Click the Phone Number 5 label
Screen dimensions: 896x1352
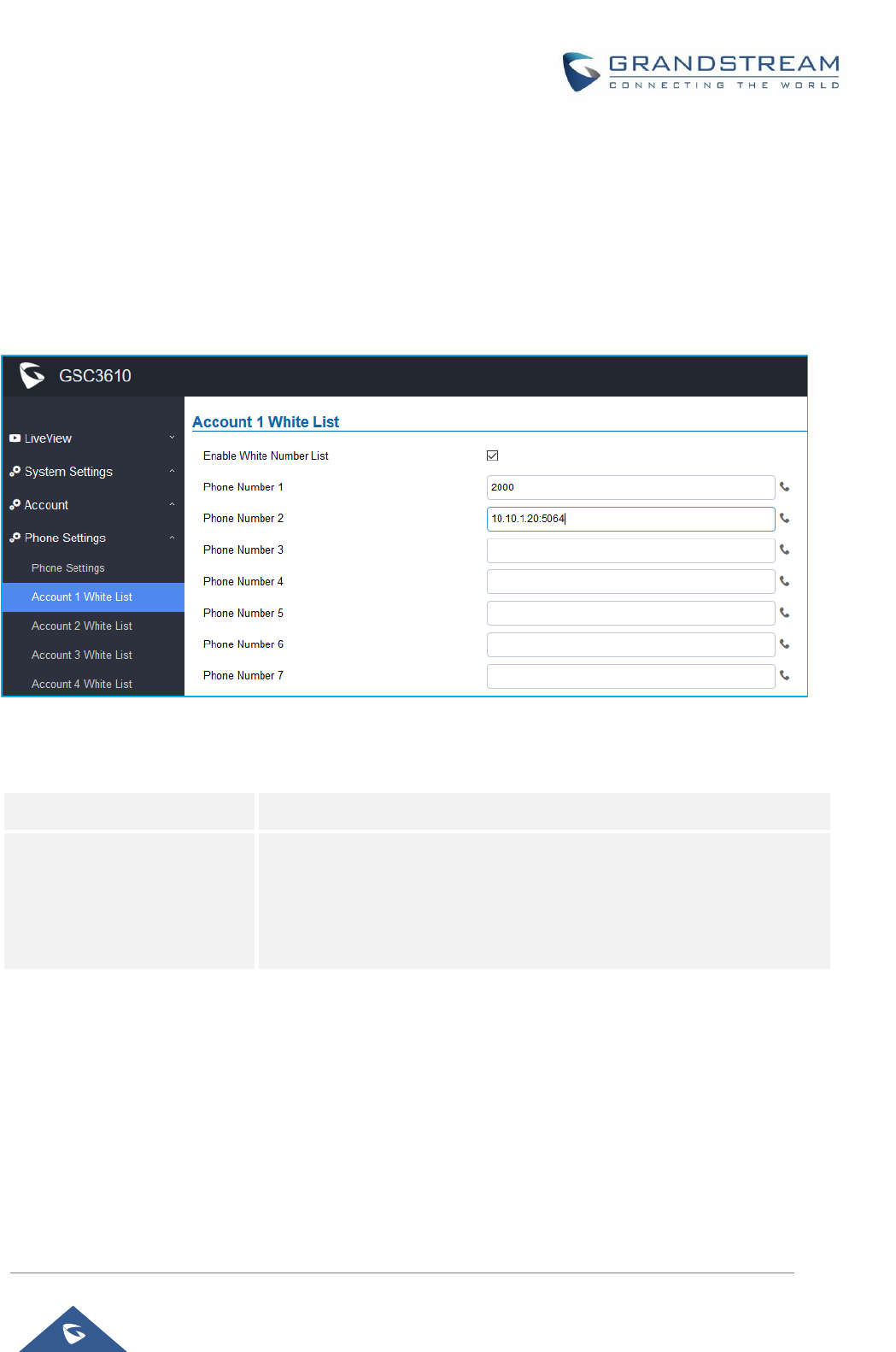[x=243, y=614]
